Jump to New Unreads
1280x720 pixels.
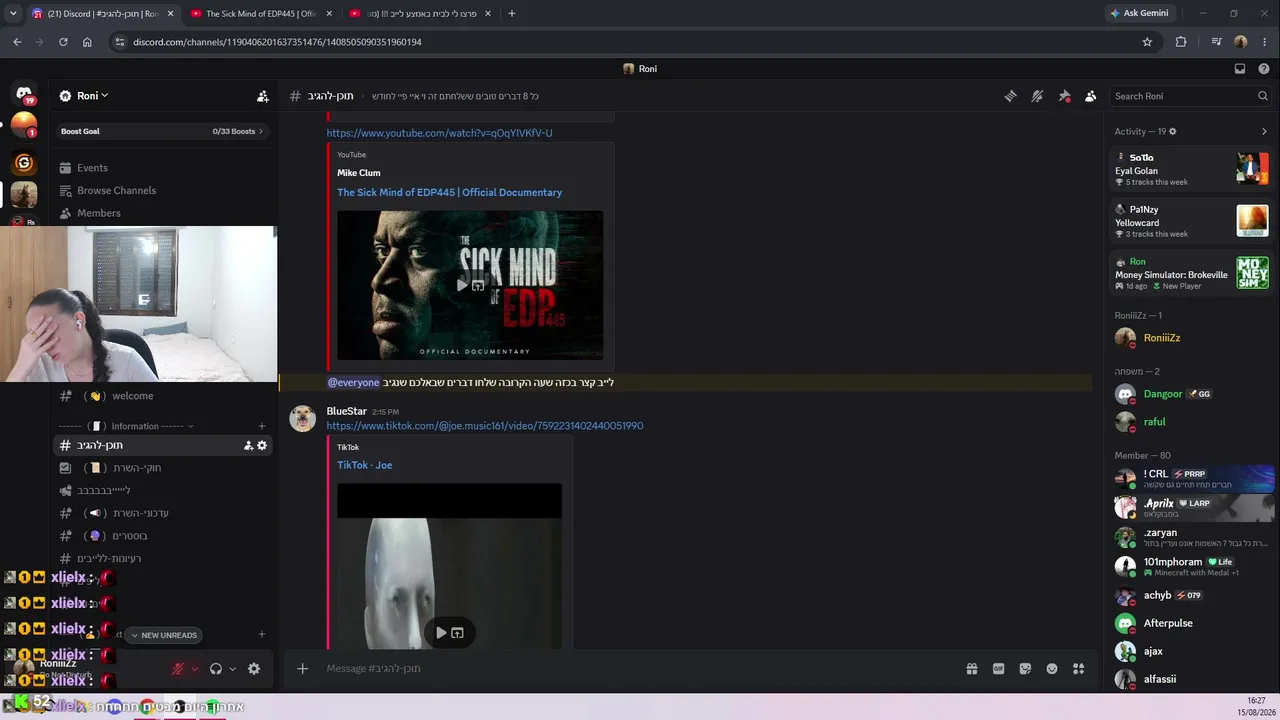click(164, 635)
